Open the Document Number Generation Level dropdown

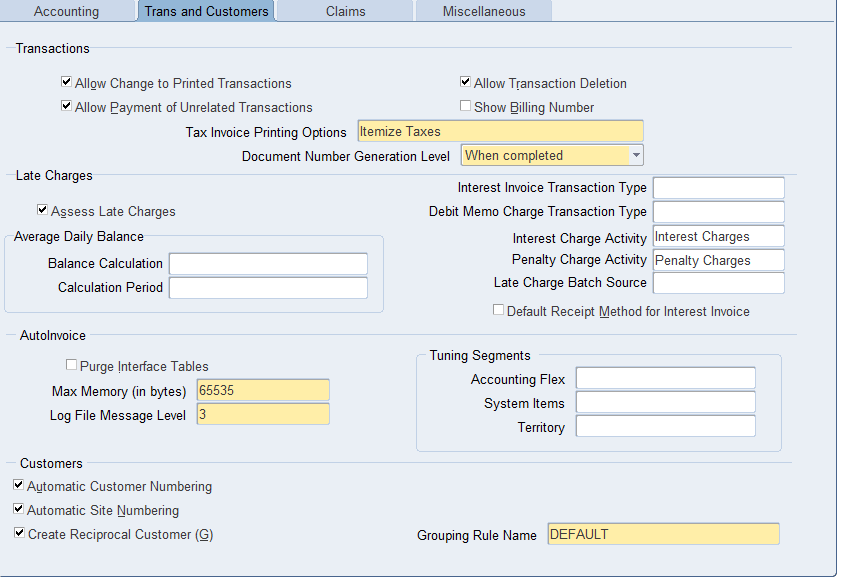tap(636, 155)
